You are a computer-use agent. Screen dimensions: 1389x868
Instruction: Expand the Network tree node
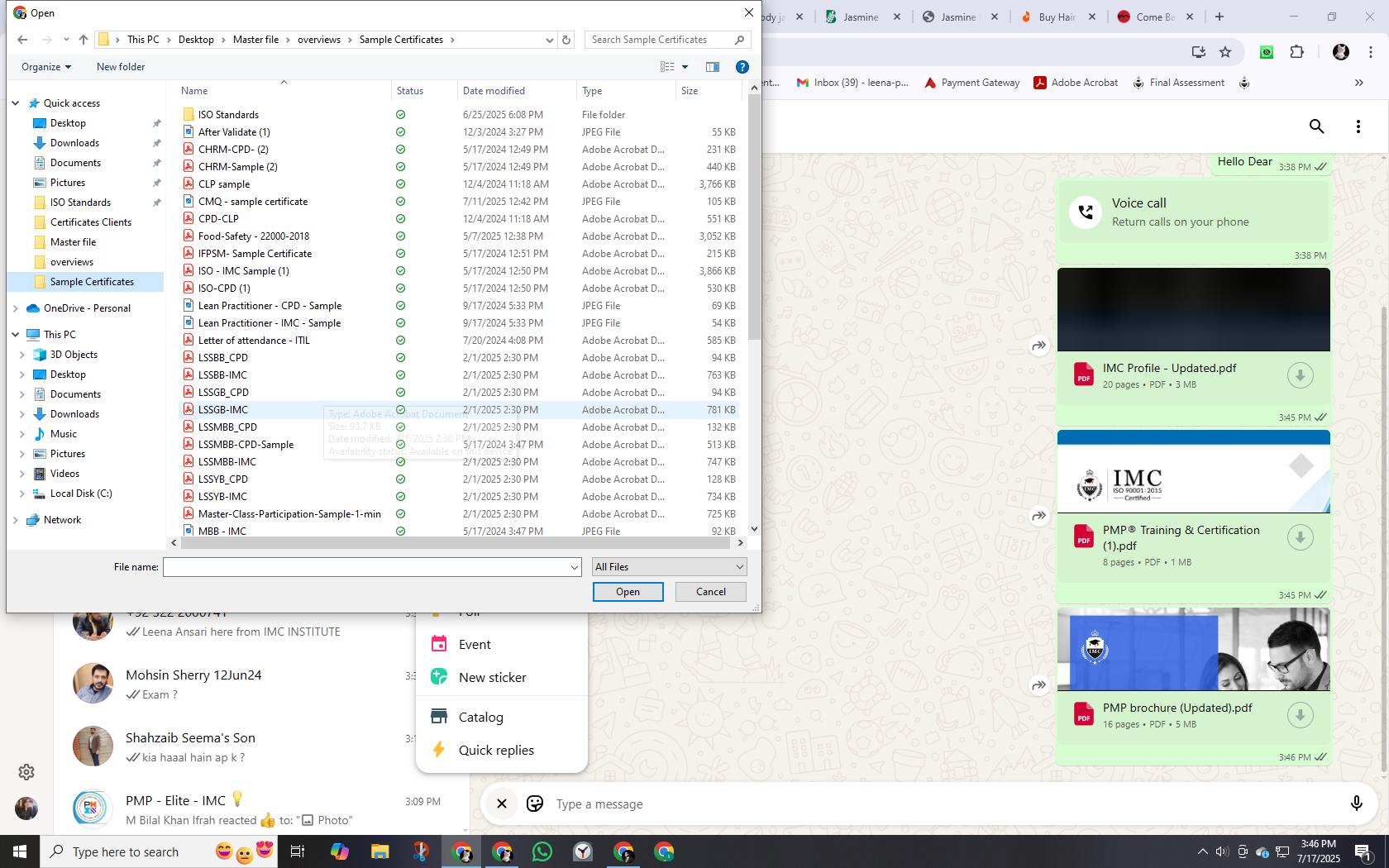15,520
